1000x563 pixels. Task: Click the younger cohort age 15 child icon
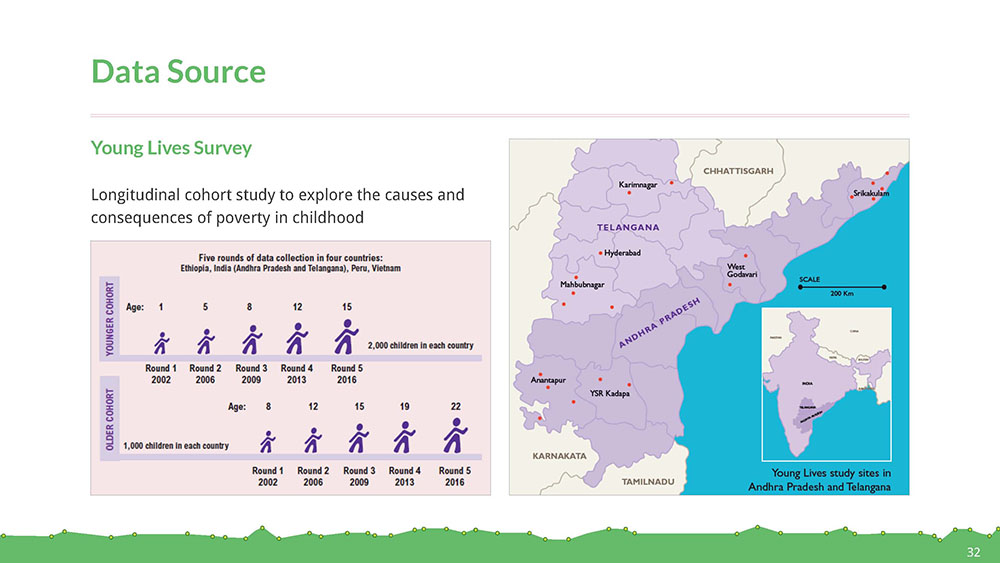point(346,337)
